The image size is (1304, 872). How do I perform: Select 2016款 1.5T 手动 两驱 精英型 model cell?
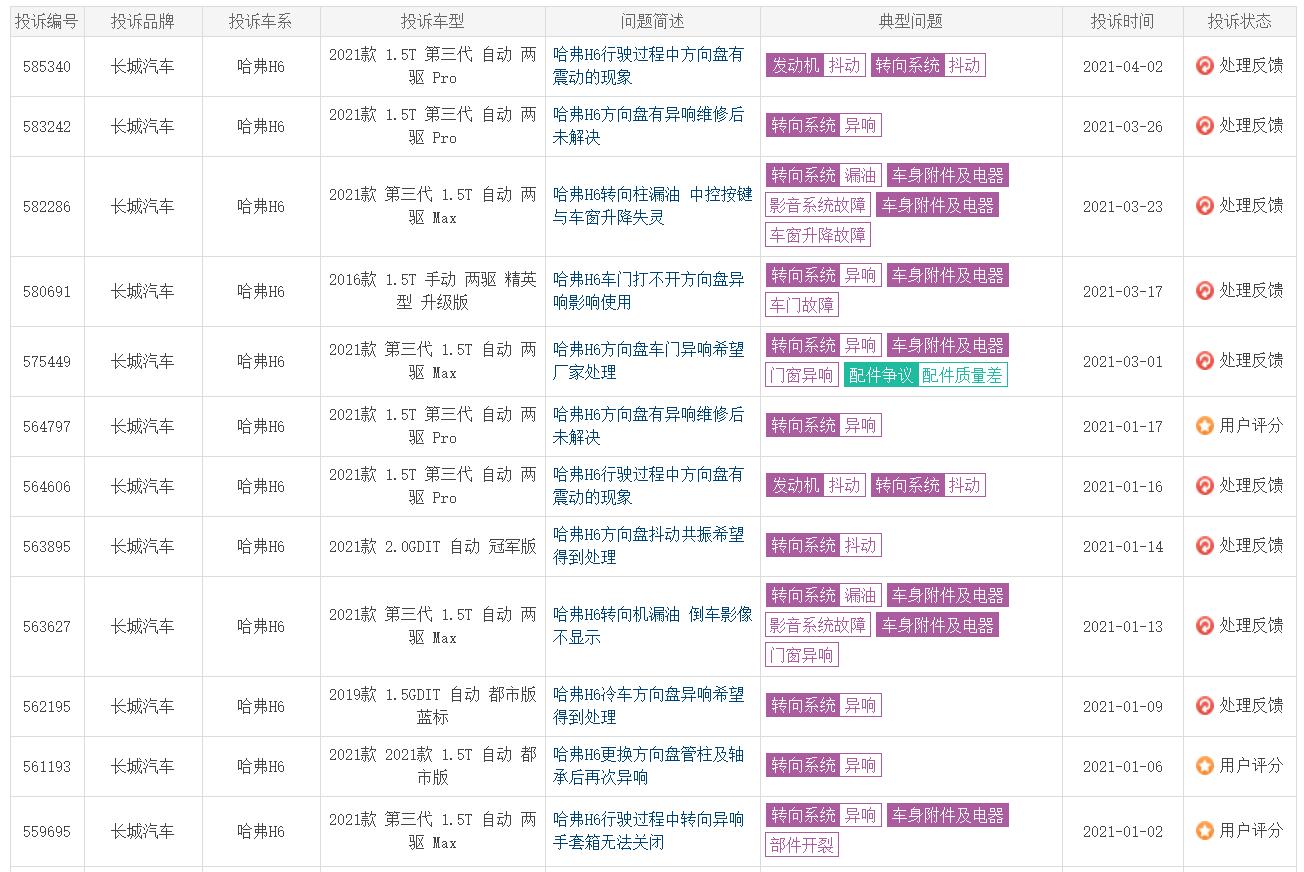[433, 291]
